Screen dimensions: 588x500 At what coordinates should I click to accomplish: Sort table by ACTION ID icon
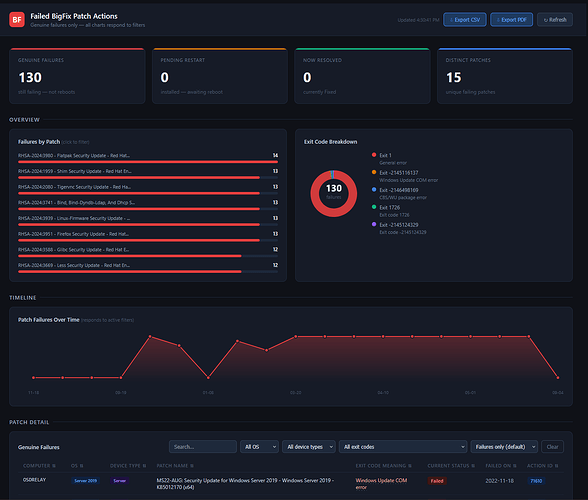[x=556, y=466]
